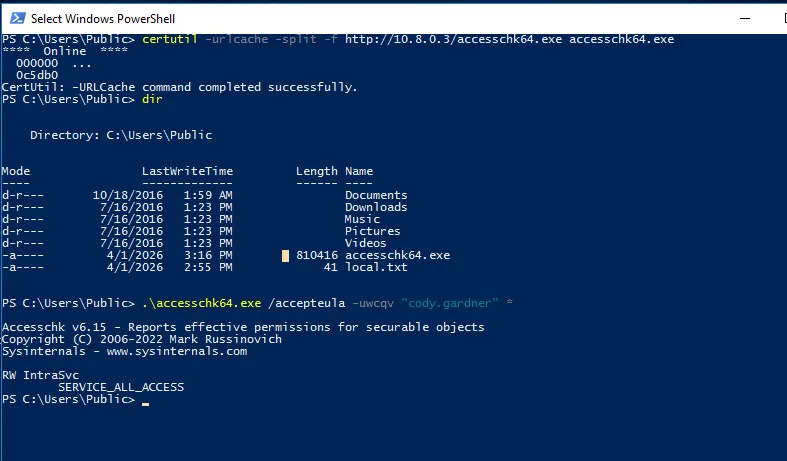Click the 'Select Windows PowerShell' title text
The height and width of the screenshot is (461, 787).
[103, 19]
